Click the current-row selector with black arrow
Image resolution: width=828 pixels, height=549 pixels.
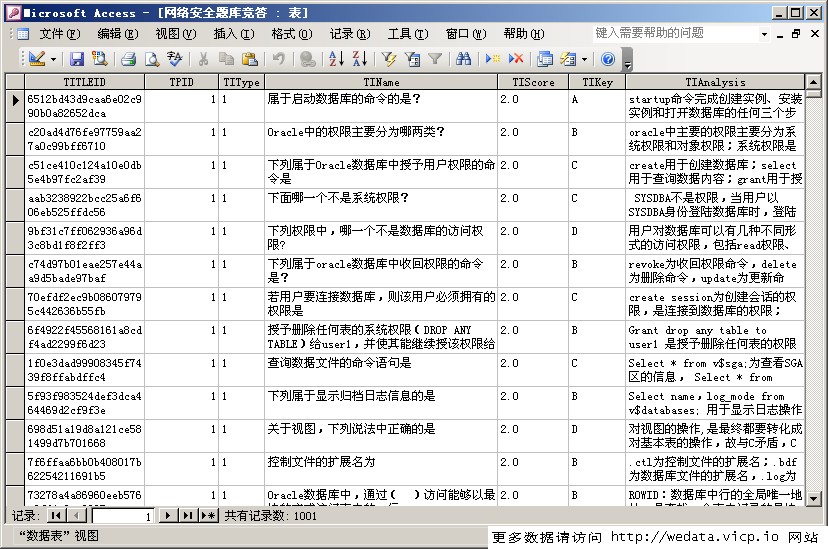(15, 106)
